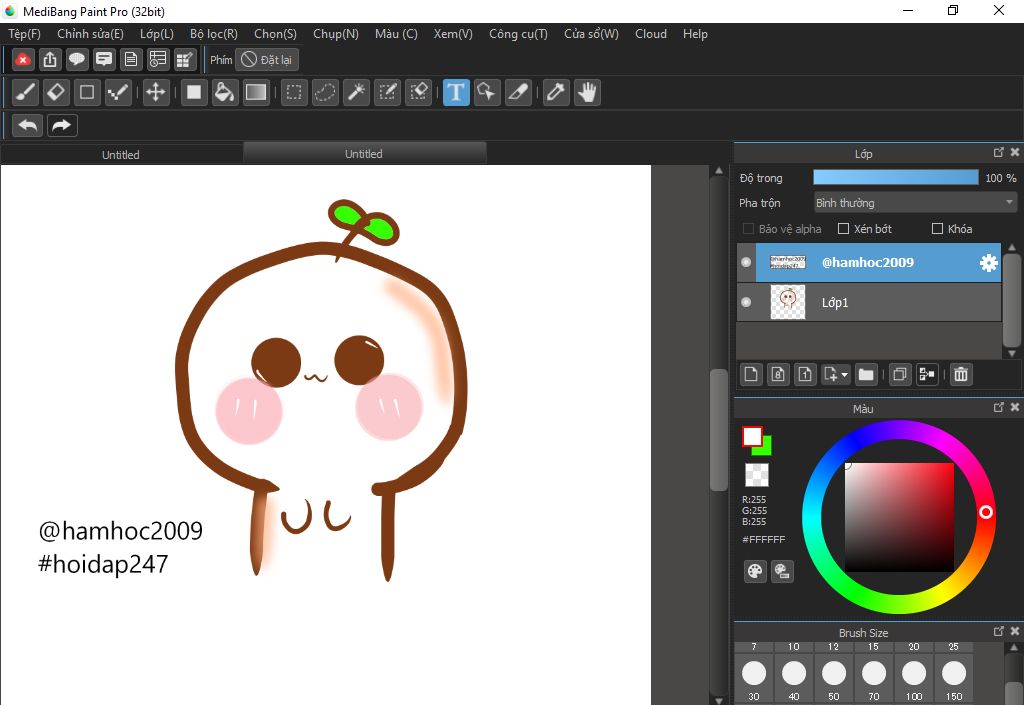Image resolution: width=1024 pixels, height=705 pixels.
Task: Click the Đặt lại button
Action: [x=267, y=60]
